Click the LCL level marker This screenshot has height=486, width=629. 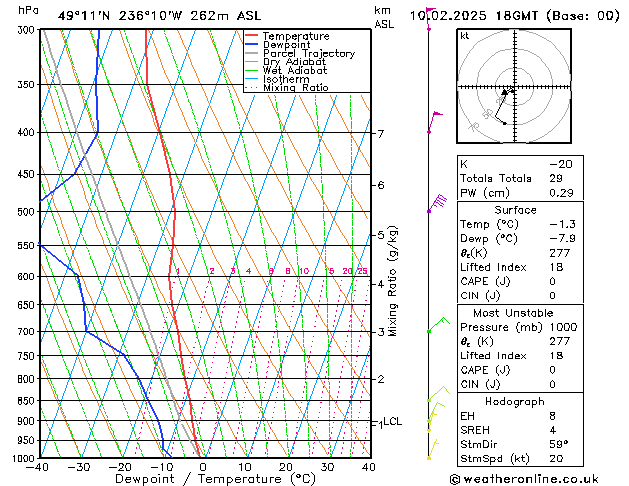[392, 421]
